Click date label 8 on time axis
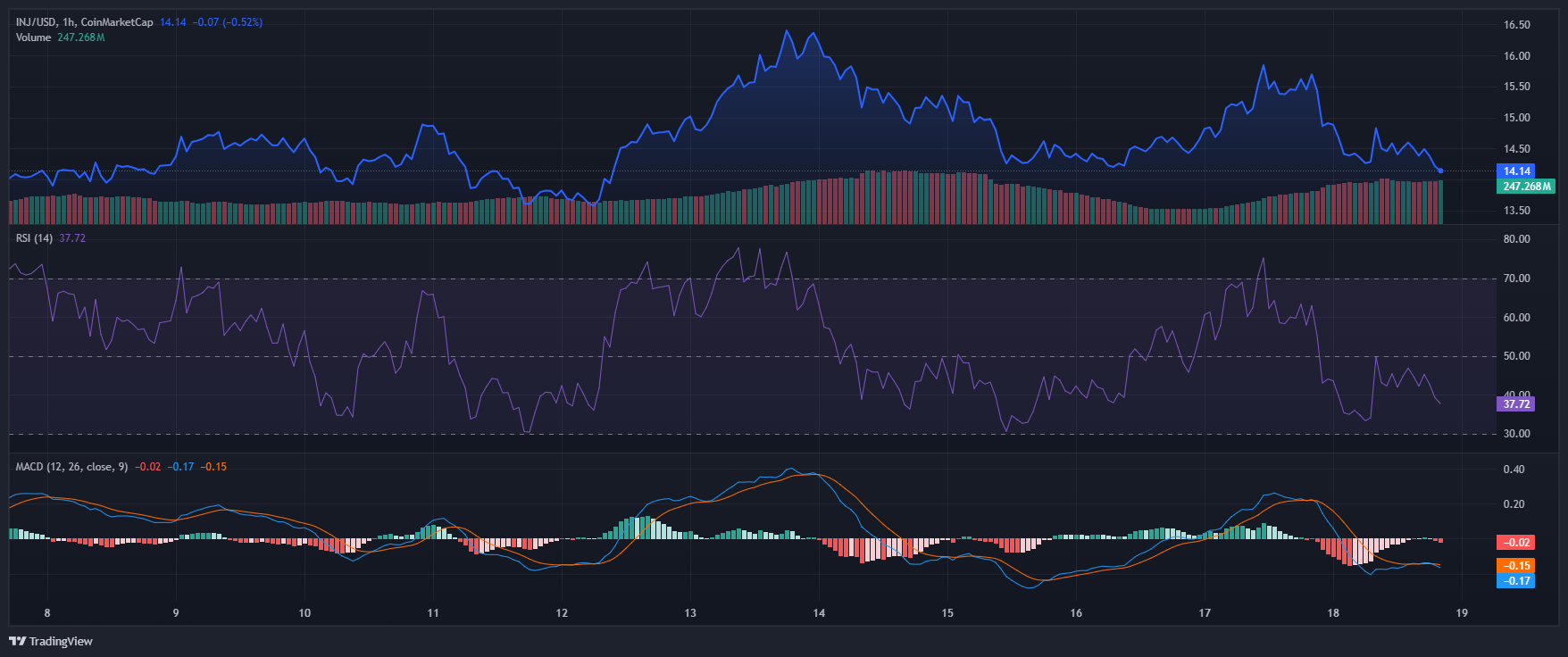This screenshot has height=657, width=1568. 47,613
